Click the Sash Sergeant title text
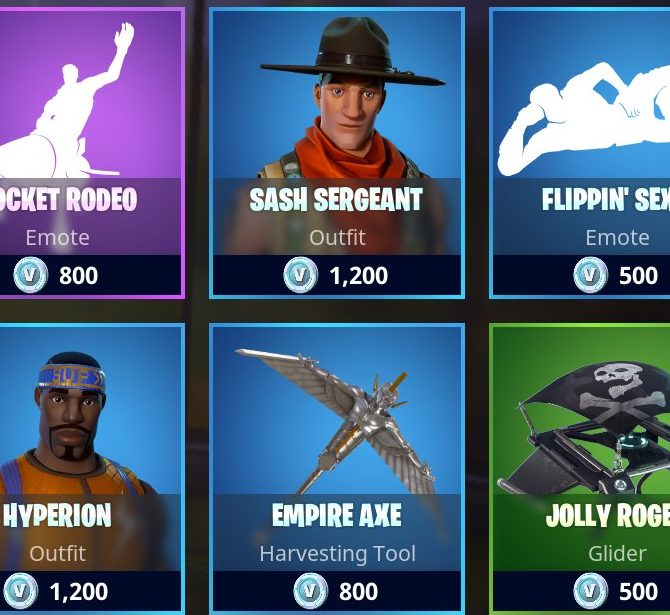The width and height of the screenshot is (670, 615). [x=336, y=200]
